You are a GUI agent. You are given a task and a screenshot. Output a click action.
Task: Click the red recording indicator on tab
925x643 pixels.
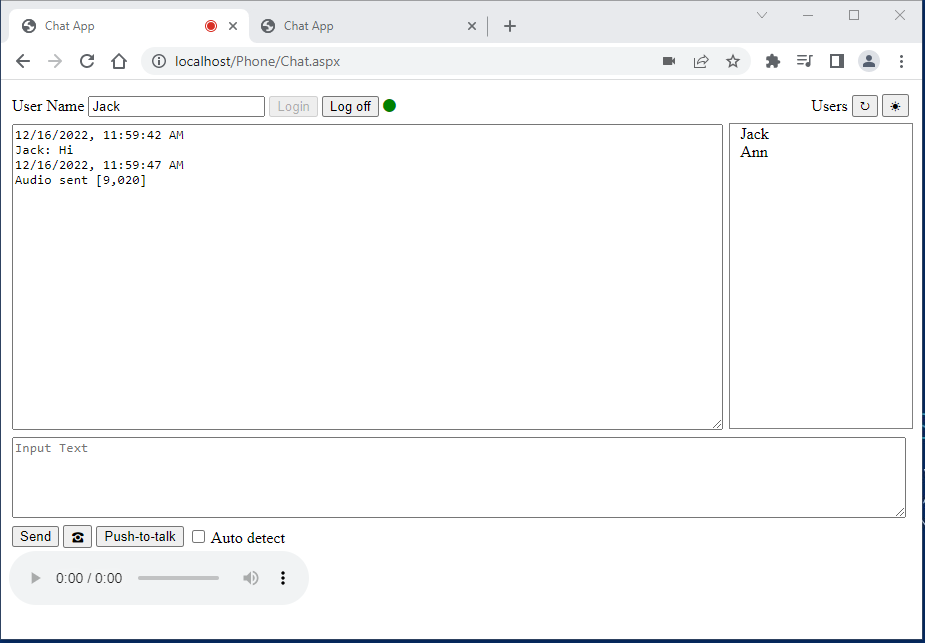[211, 26]
